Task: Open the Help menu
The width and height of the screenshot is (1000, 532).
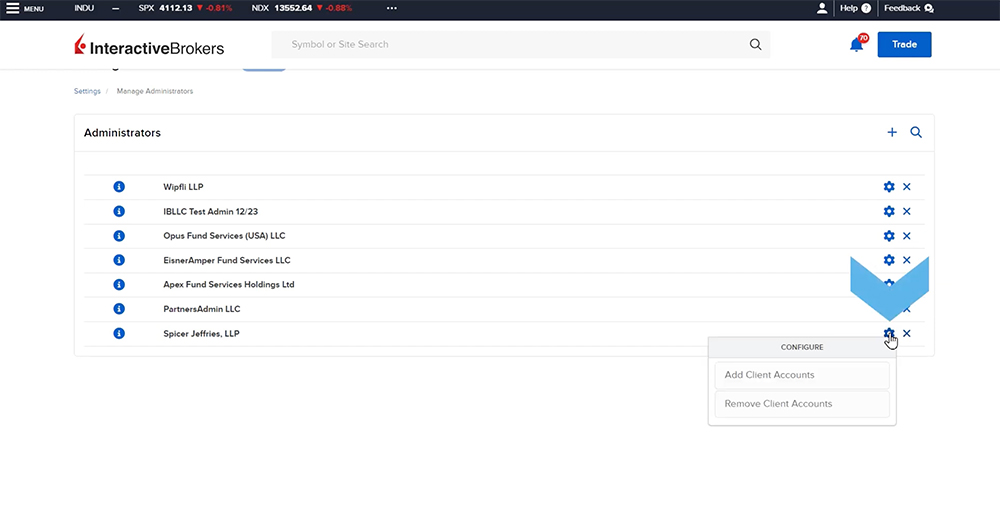Action: click(x=855, y=8)
